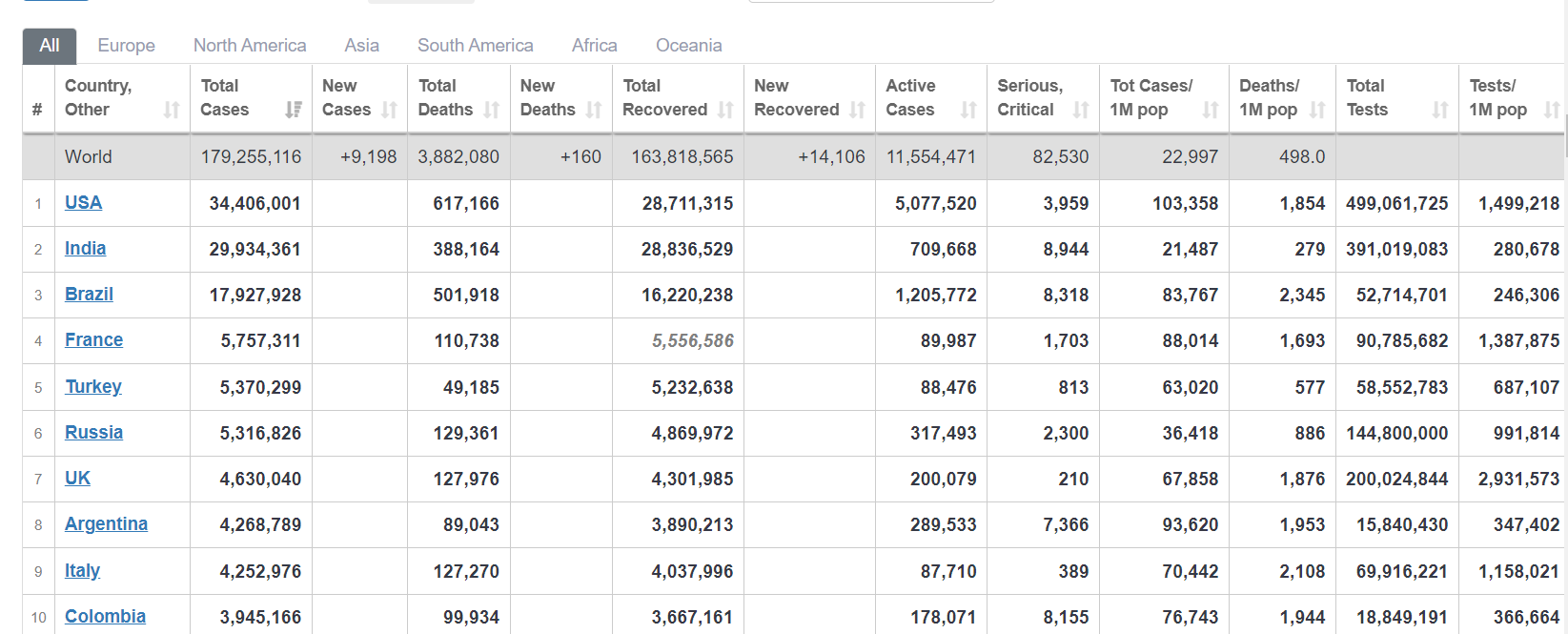Sort table by Total Cases icon
1568x634 pixels.
pos(293,110)
